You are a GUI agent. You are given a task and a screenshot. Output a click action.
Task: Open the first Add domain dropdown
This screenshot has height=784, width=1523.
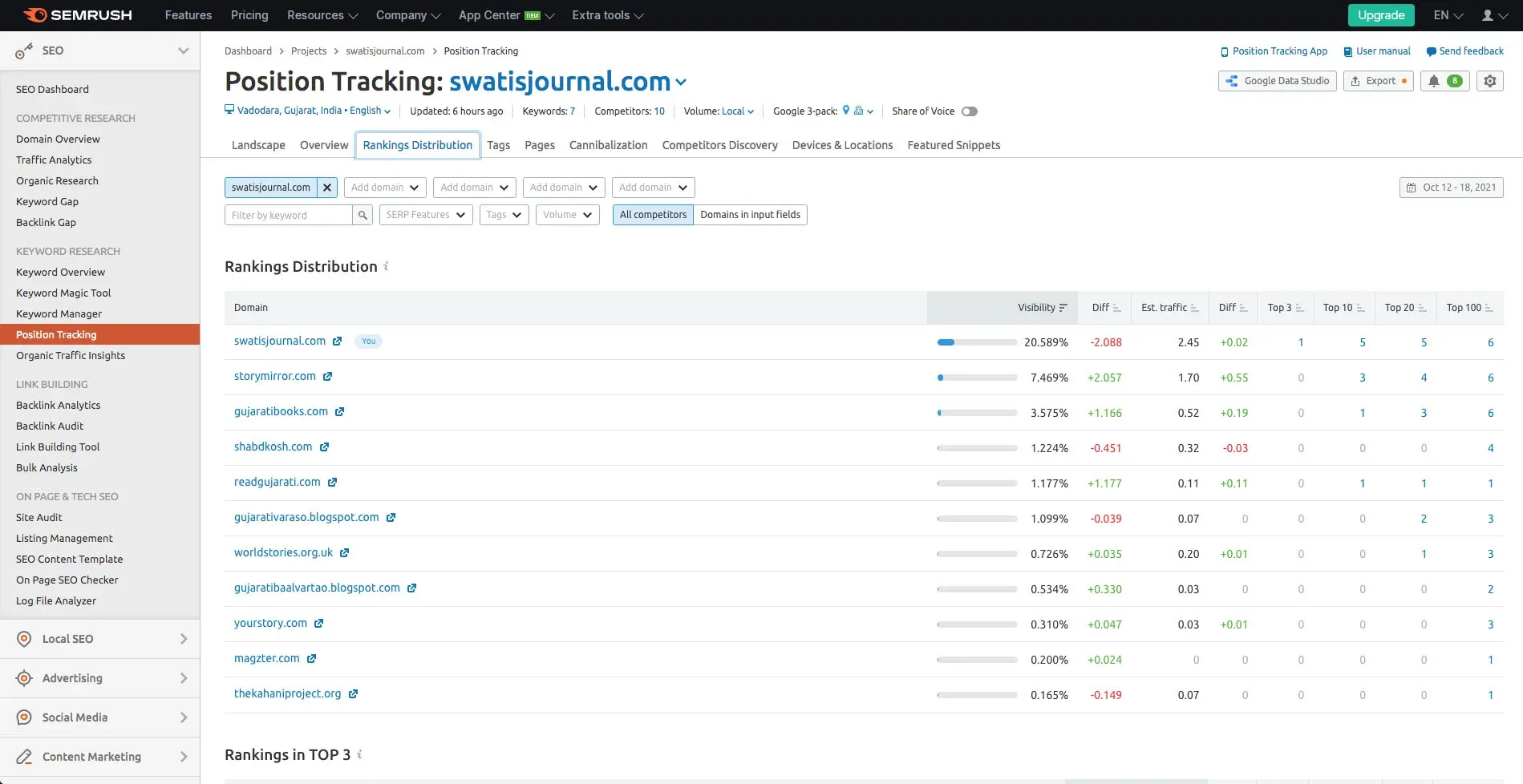pos(385,188)
